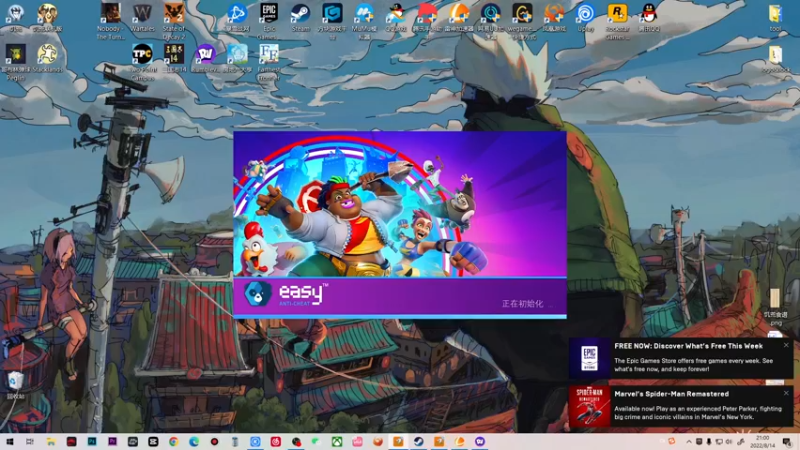Click the Easy Anti-Cheat logo on splash
The height and width of the screenshot is (450, 800).
pyautogui.click(x=286, y=294)
